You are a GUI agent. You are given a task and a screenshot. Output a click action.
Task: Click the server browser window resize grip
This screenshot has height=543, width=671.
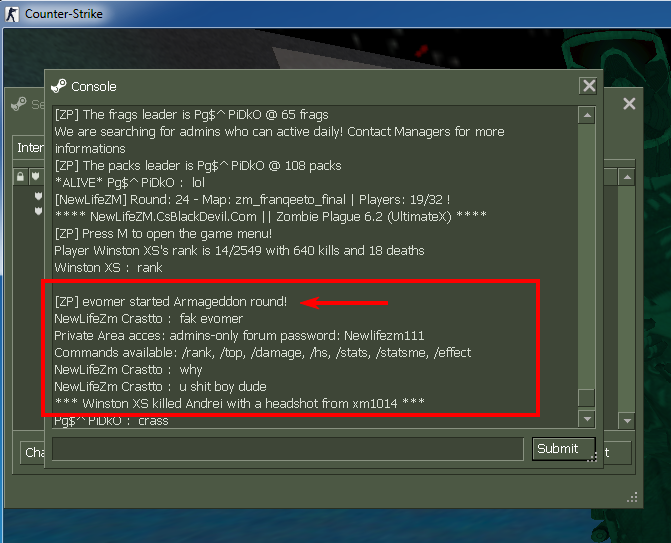click(632, 497)
